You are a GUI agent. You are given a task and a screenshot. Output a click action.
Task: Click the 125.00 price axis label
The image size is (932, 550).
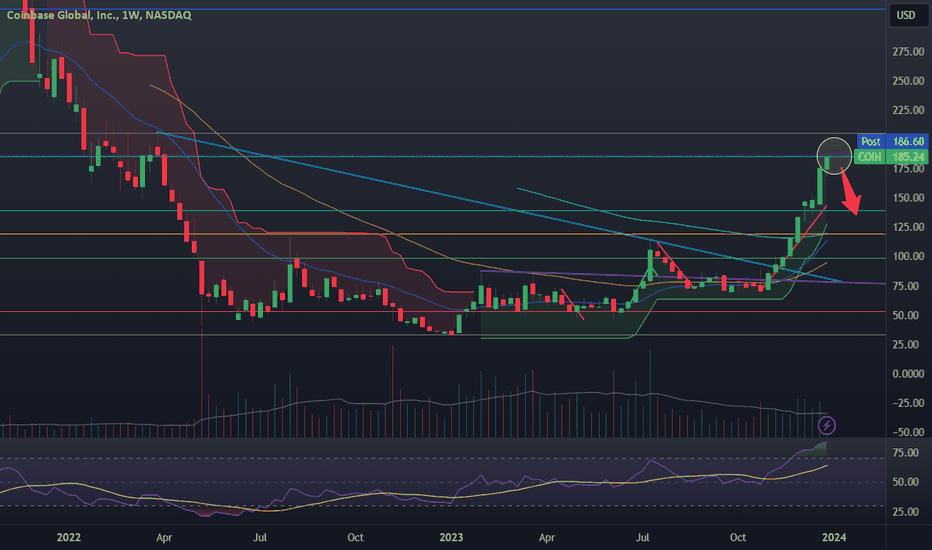click(x=908, y=227)
